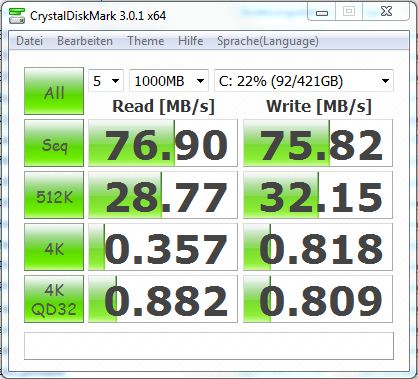The width and height of the screenshot is (418, 379).
Task: Start the 4K random benchmark
Action: [54, 247]
